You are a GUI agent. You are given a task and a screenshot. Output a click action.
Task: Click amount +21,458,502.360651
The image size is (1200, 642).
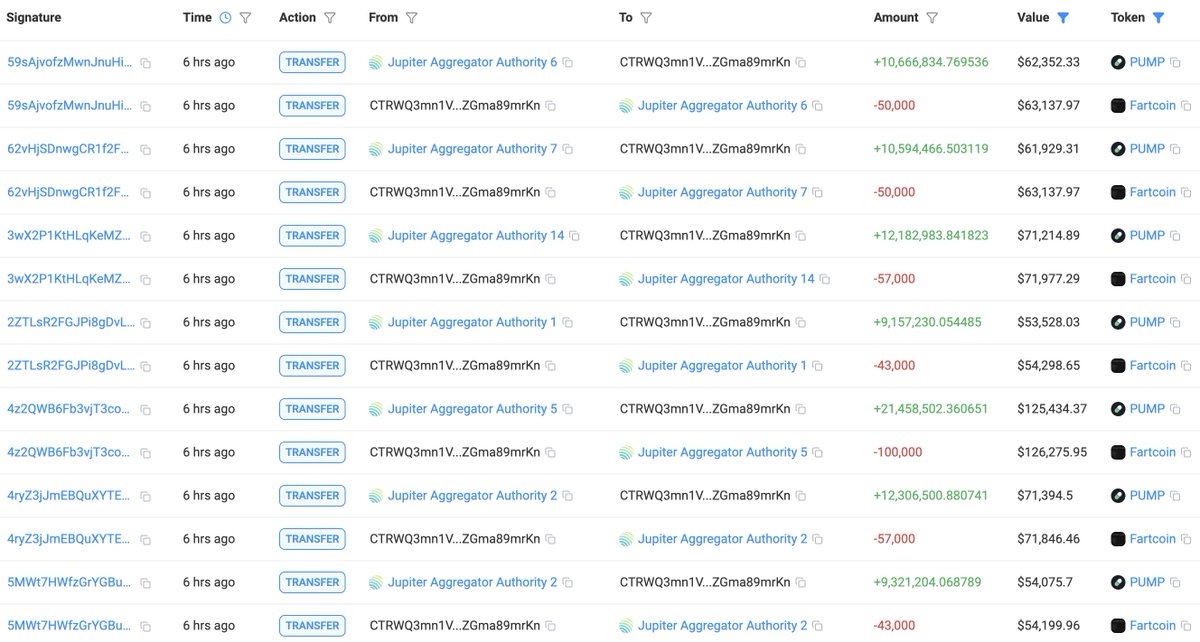pos(931,409)
